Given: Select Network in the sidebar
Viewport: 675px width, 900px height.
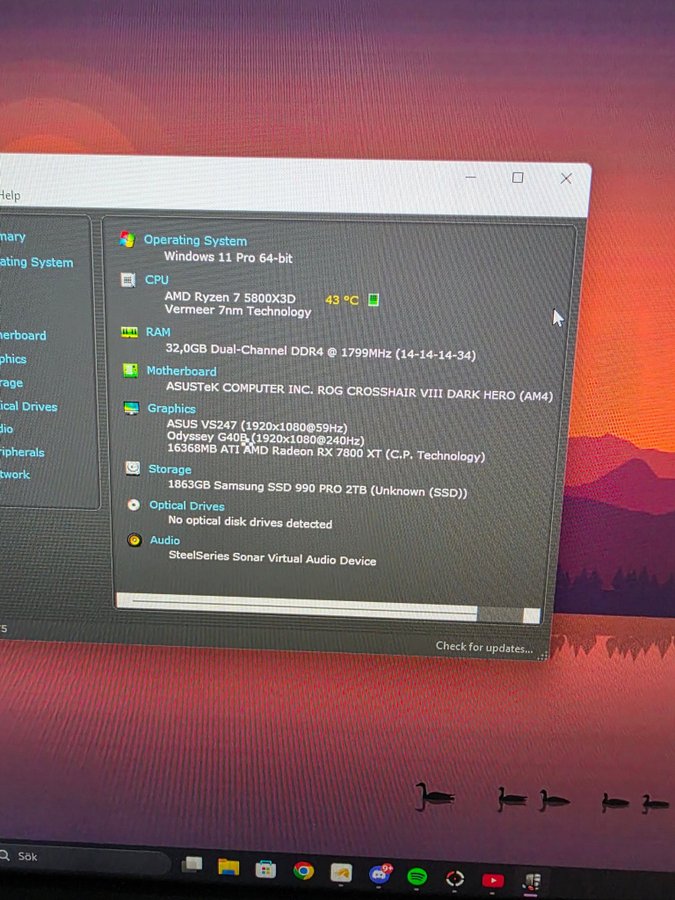Looking at the screenshot, I should pos(15,474).
